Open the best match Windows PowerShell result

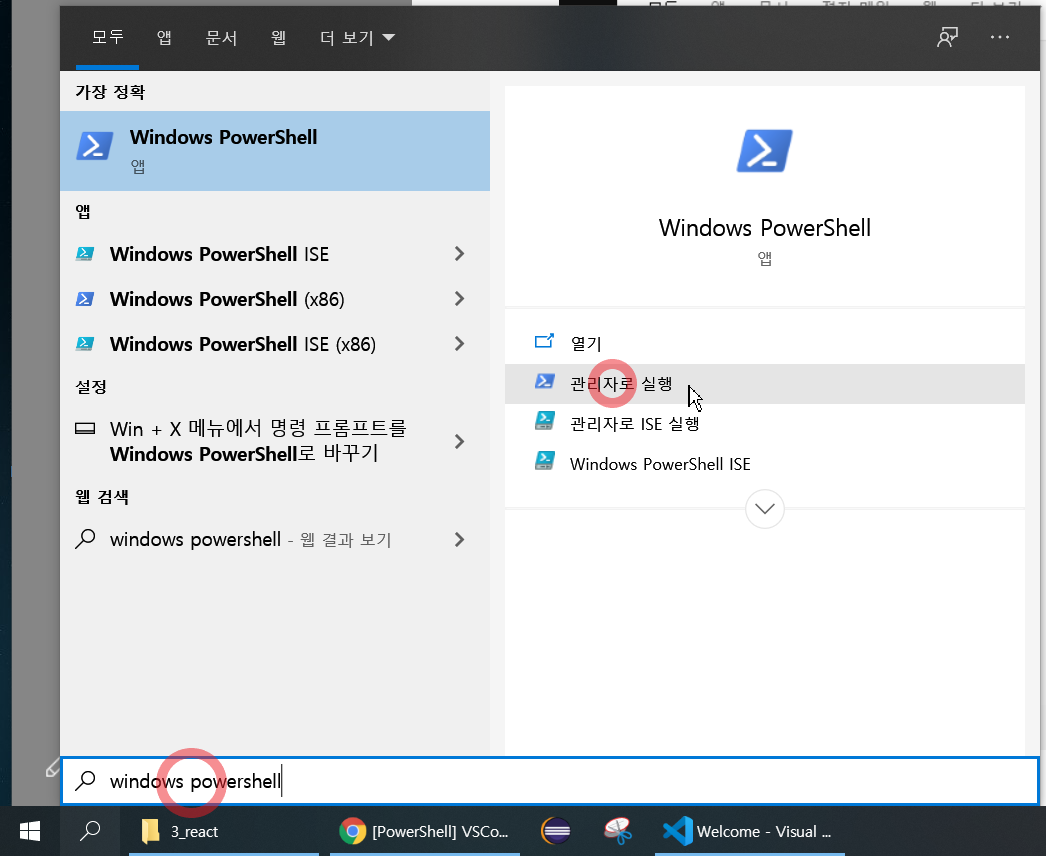pyautogui.click(x=275, y=151)
